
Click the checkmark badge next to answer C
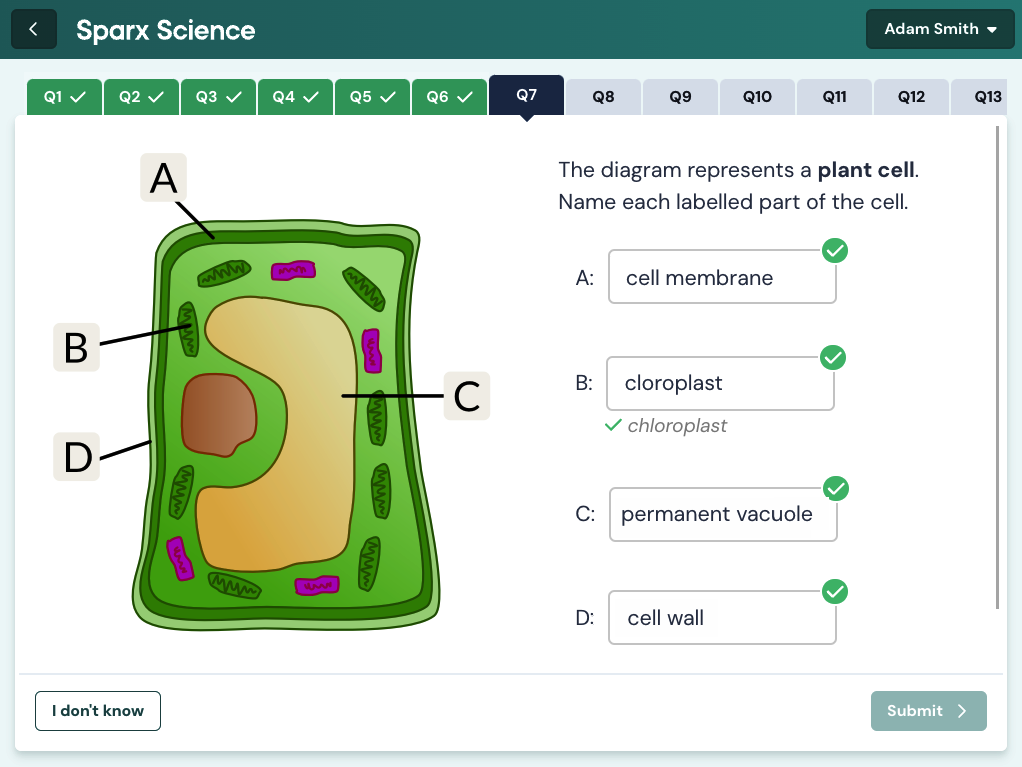click(x=836, y=488)
